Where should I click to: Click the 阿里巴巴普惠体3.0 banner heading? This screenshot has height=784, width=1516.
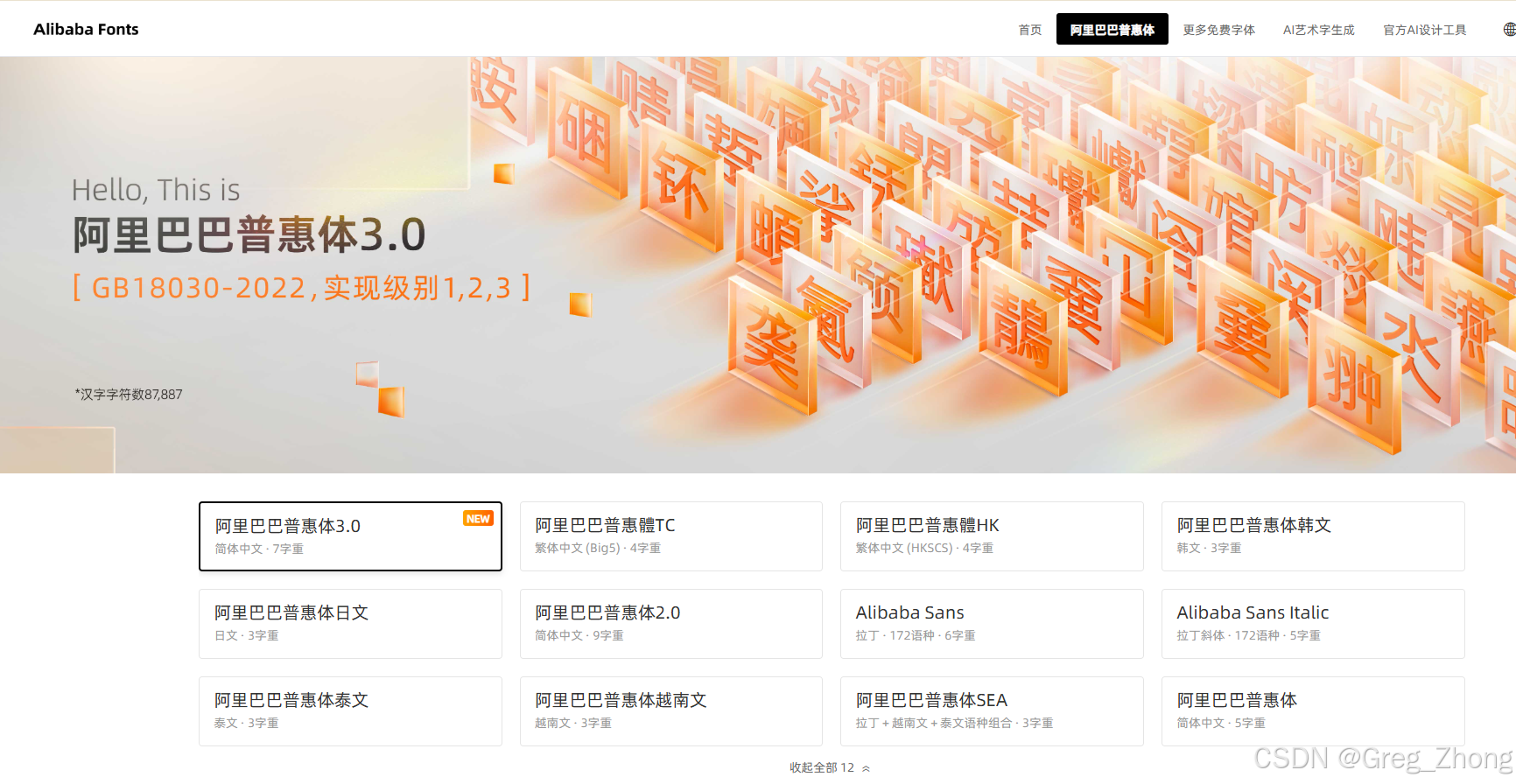pyautogui.click(x=249, y=235)
